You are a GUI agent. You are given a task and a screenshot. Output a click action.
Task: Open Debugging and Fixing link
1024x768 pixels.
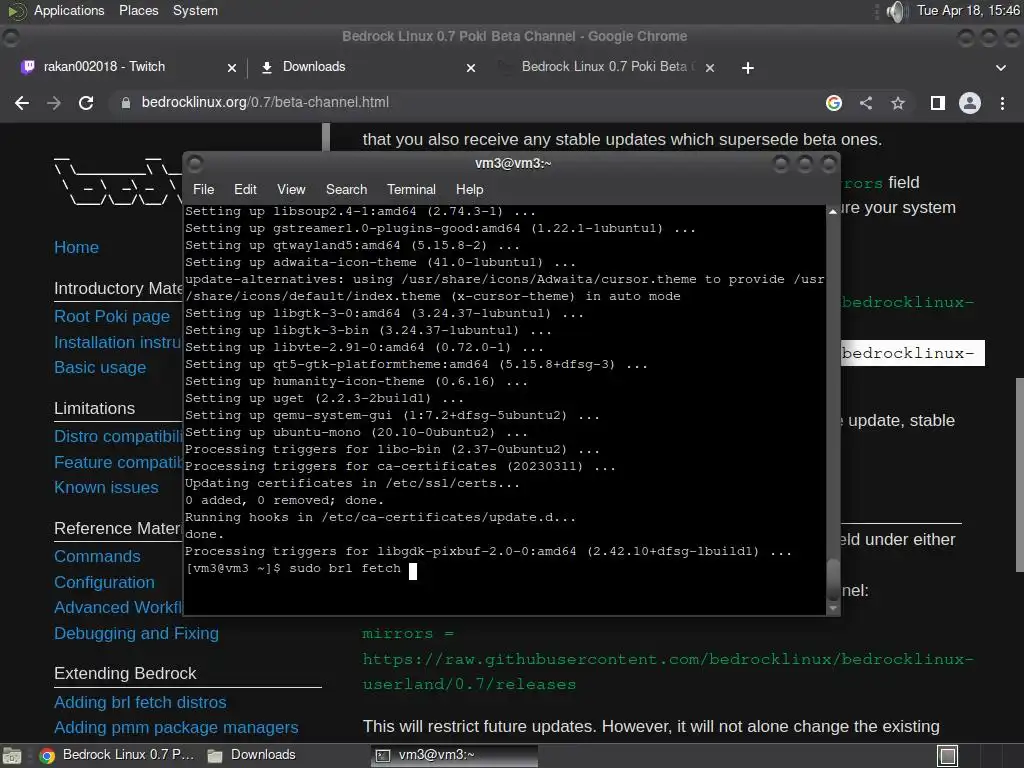[x=136, y=633]
